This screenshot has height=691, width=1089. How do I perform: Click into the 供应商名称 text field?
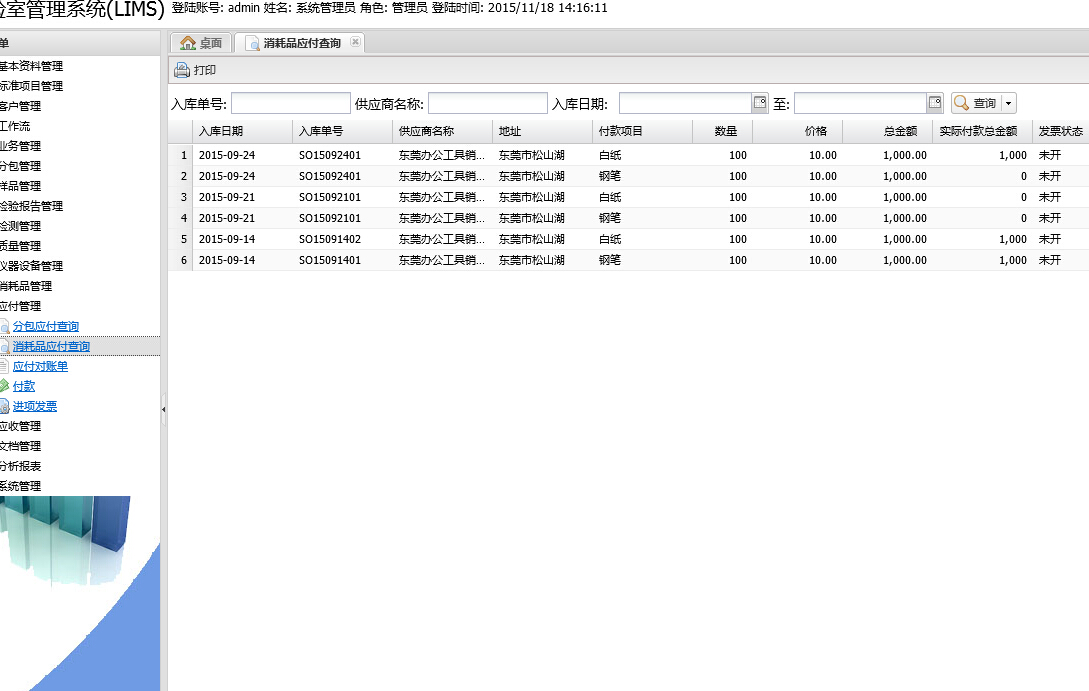[487, 103]
